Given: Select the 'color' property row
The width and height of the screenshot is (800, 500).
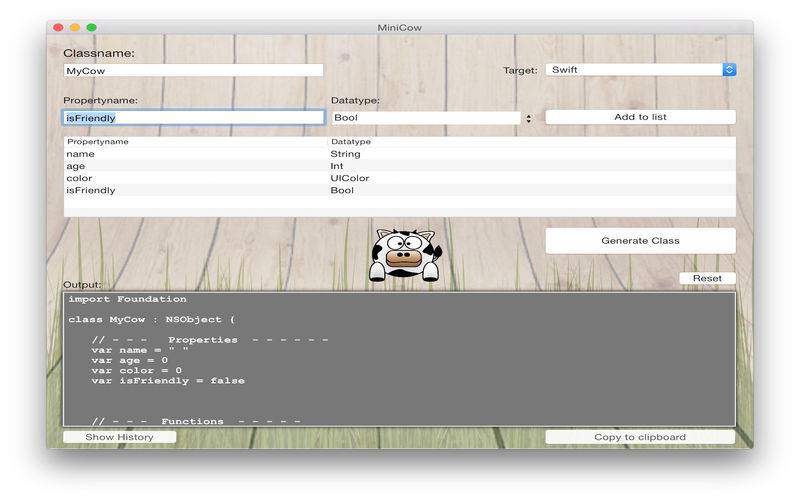Looking at the screenshot, I should (399, 178).
